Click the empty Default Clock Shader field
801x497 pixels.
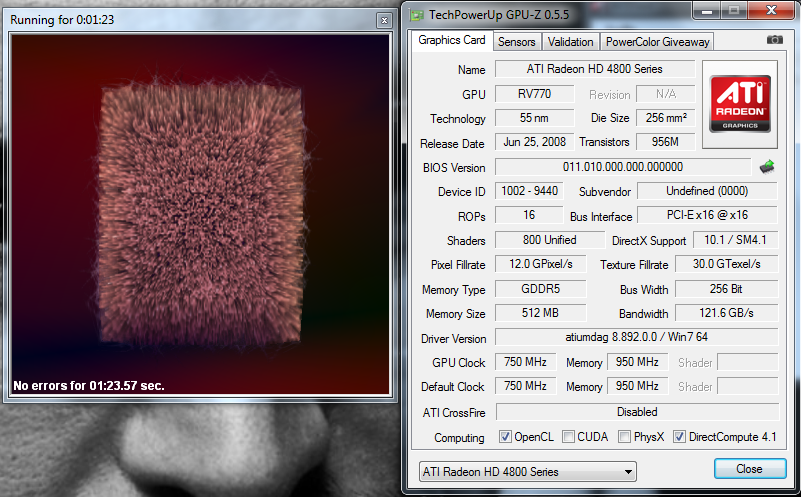747,386
